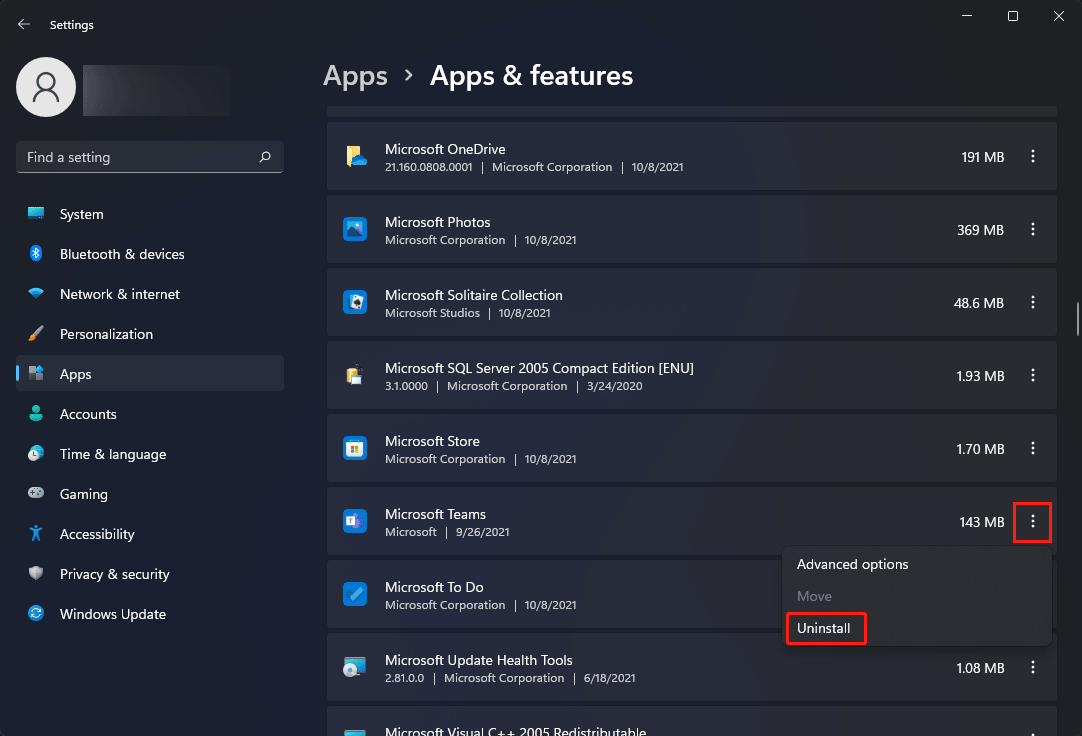This screenshot has width=1082, height=736.
Task: Select Advanced options in the context menu
Action: [917, 564]
